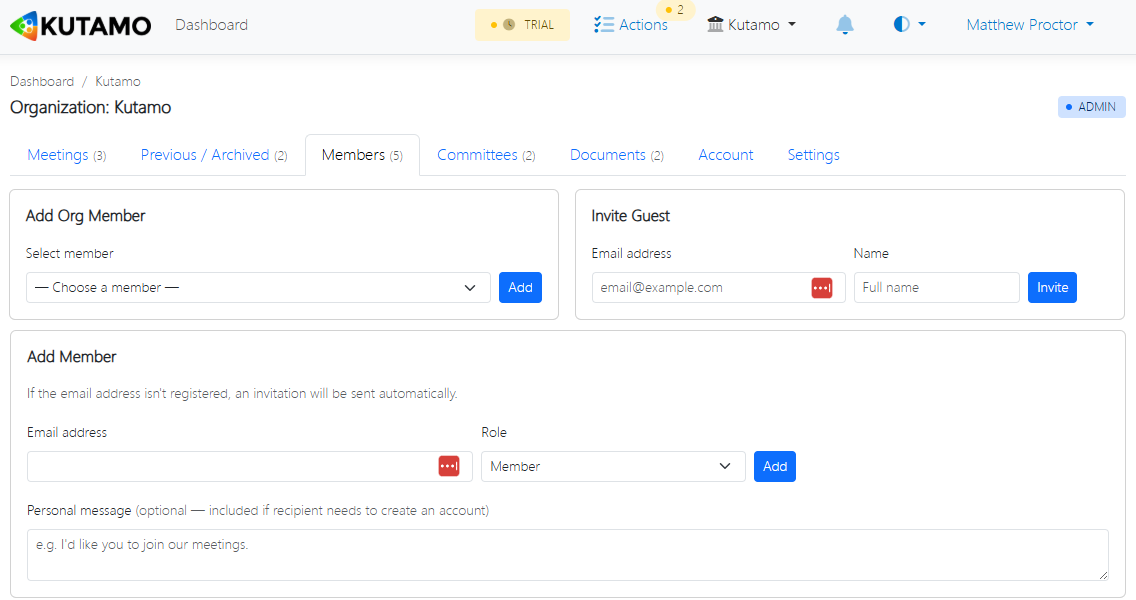Open the Settings tab
The height and width of the screenshot is (600, 1136).
click(x=814, y=155)
